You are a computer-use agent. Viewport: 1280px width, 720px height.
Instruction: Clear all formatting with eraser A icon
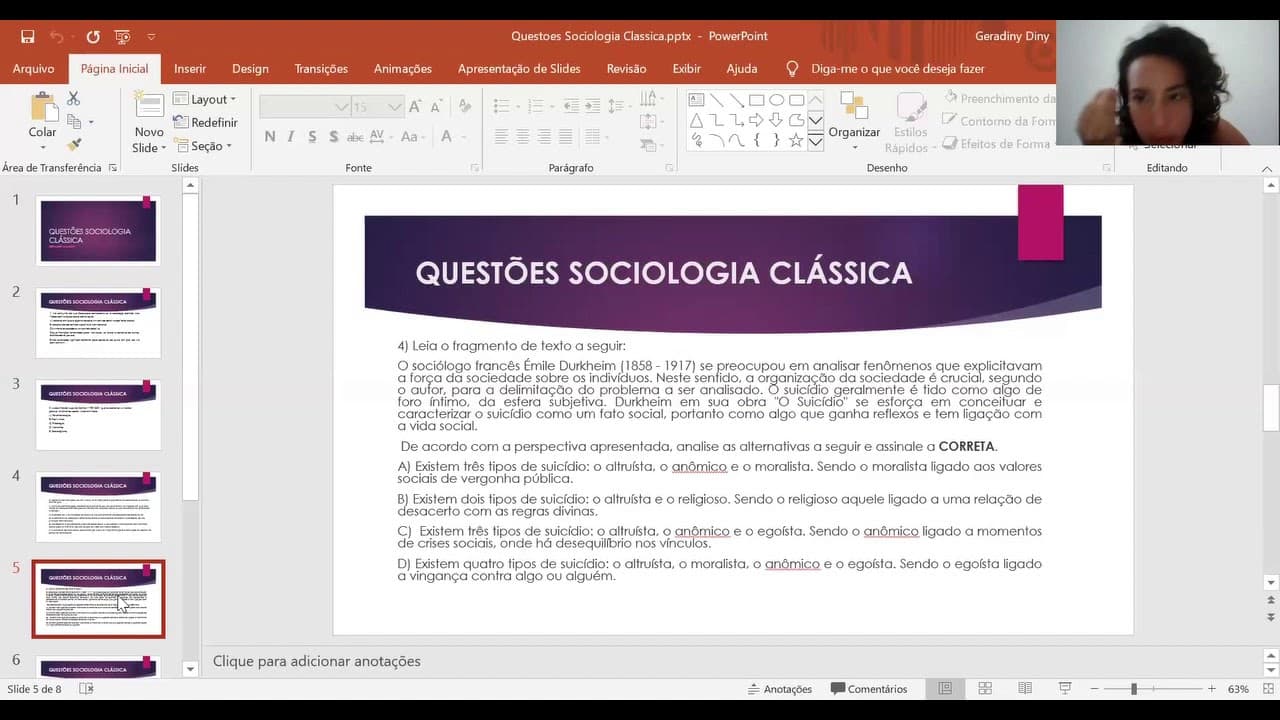pyautogui.click(x=465, y=106)
